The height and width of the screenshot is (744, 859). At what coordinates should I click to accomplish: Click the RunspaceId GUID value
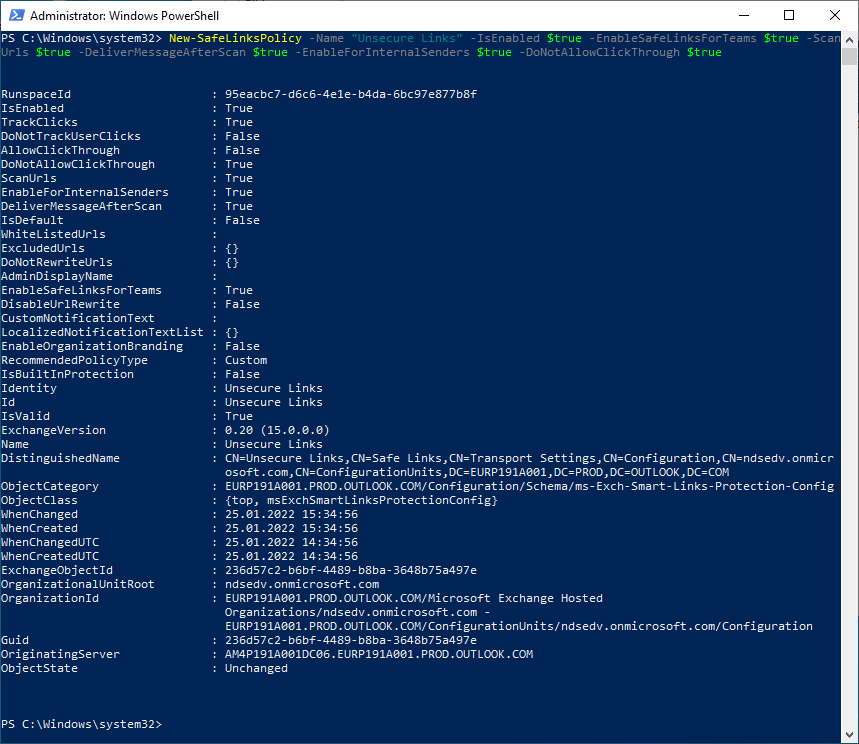click(351, 94)
